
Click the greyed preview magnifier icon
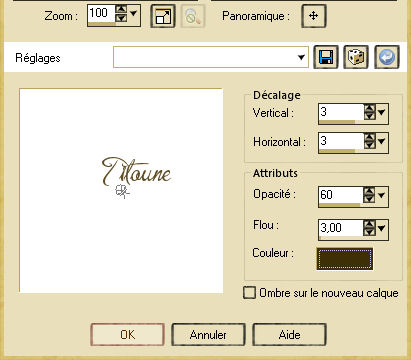coord(193,16)
